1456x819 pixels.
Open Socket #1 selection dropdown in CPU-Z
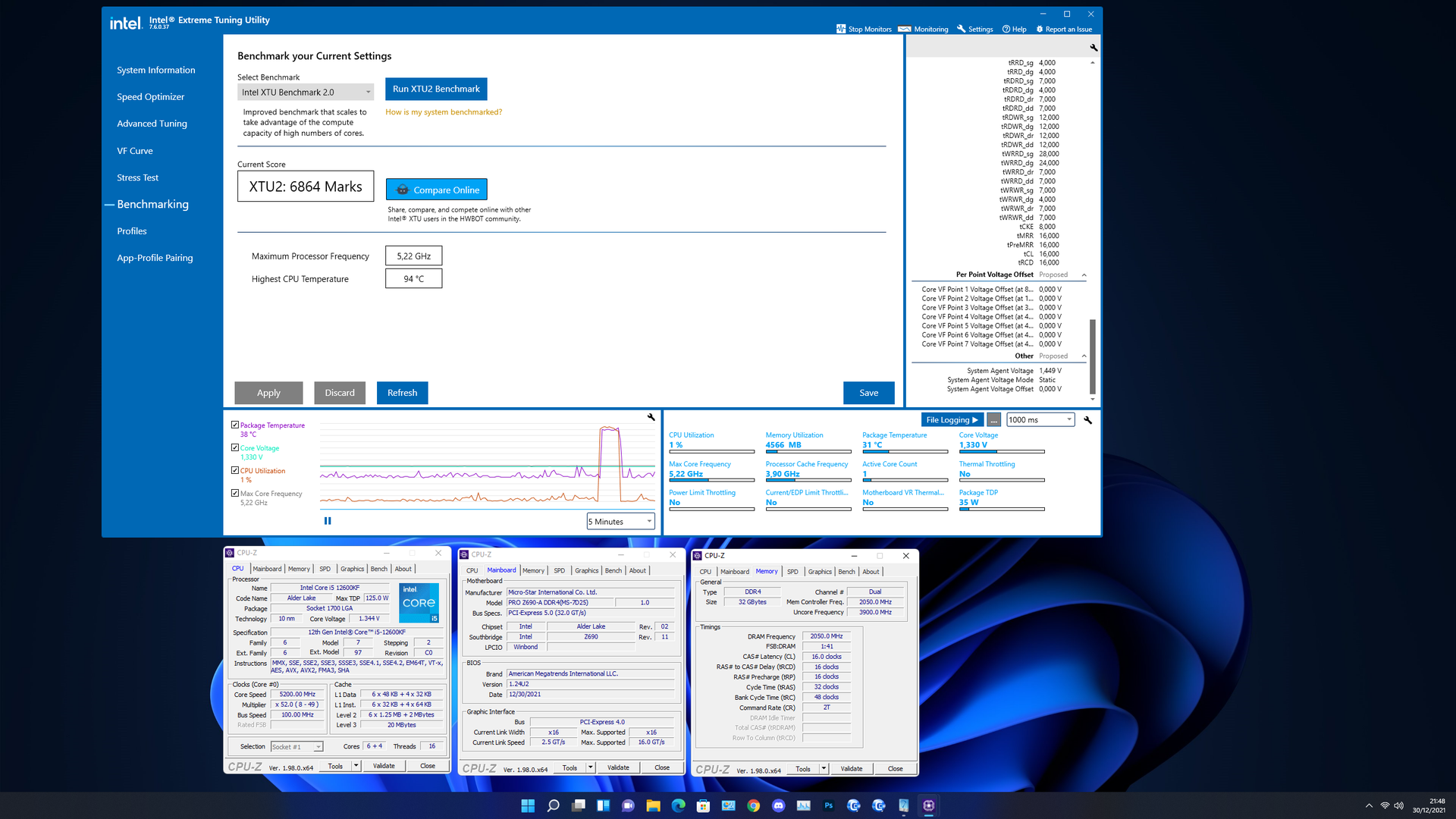point(297,747)
